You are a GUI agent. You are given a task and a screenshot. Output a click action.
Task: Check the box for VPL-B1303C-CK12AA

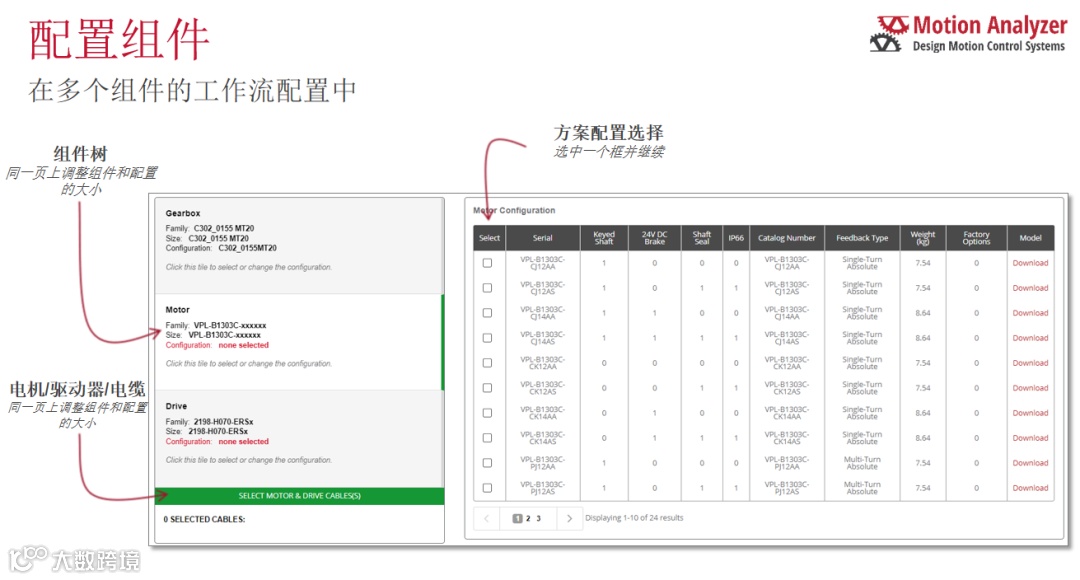coord(488,363)
